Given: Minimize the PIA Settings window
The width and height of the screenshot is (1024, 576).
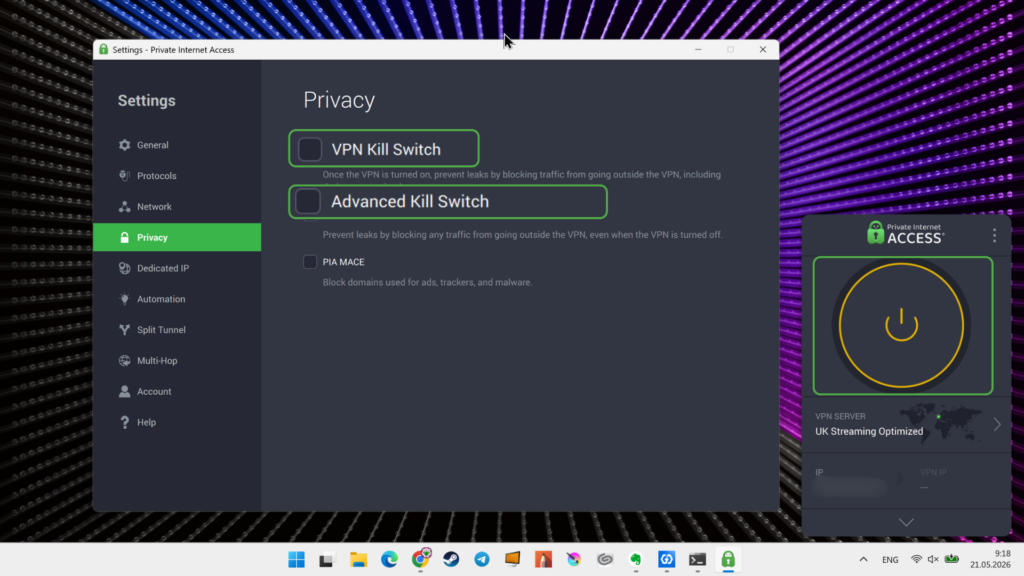Looking at the screenshot, I should [698, 50].
